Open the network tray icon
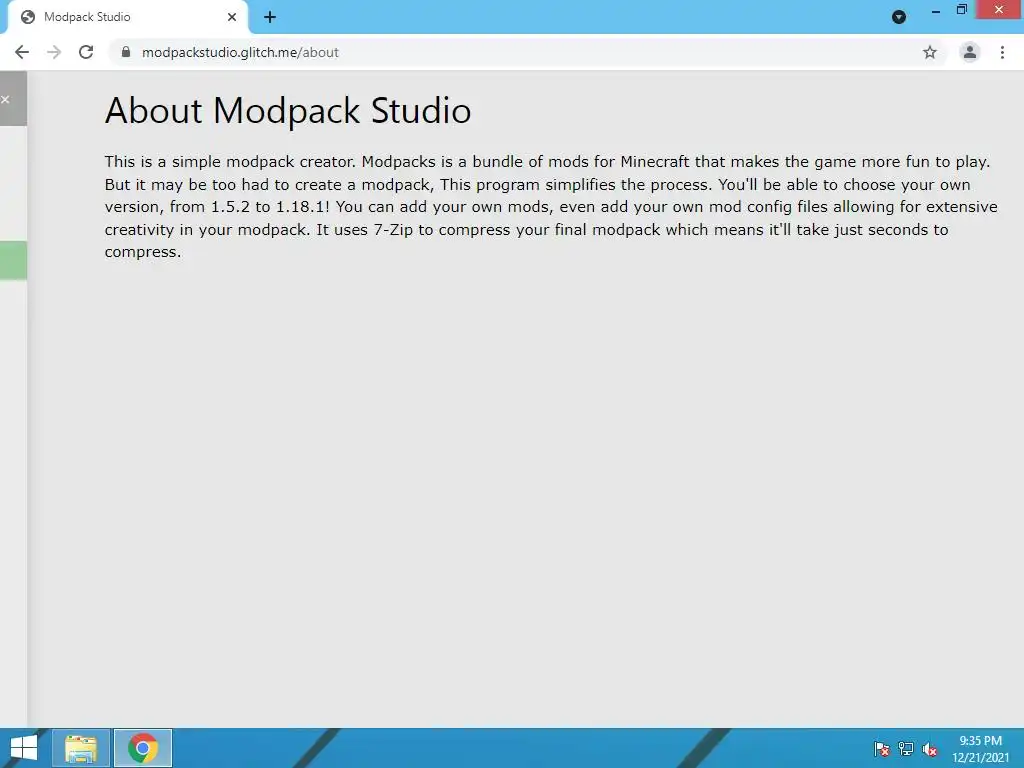1024x768 pixels. pos(906,749)
